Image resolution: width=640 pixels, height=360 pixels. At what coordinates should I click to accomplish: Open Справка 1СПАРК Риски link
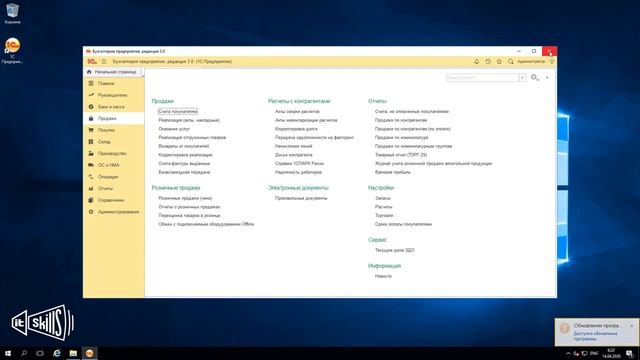click(299, 164)
